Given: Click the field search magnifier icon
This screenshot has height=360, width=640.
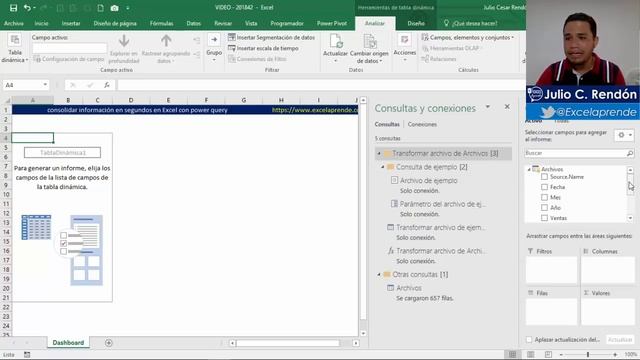Looking at the screenshot, I should (630, 153).
